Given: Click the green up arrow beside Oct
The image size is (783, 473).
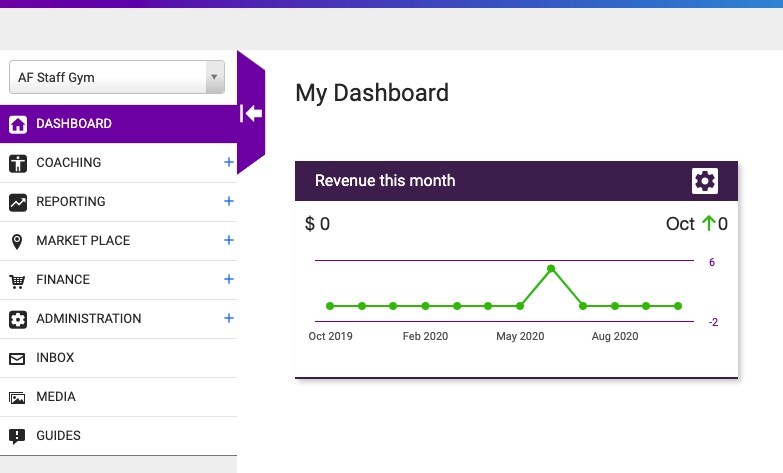Looking at the screenshot, I should click(x=708, y=223).
